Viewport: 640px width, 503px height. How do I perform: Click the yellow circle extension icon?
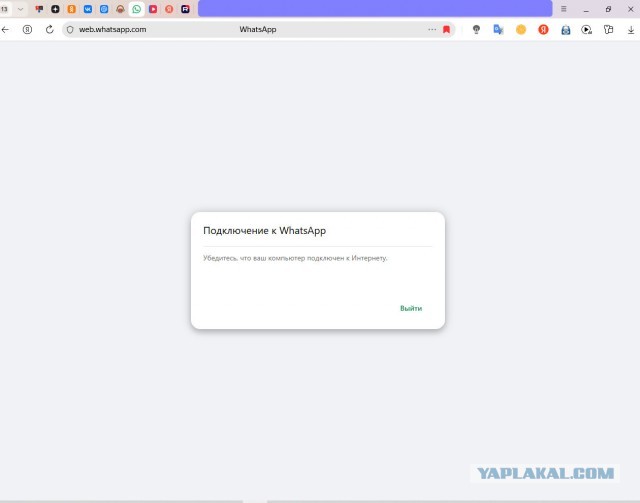(x=521, y=29)
